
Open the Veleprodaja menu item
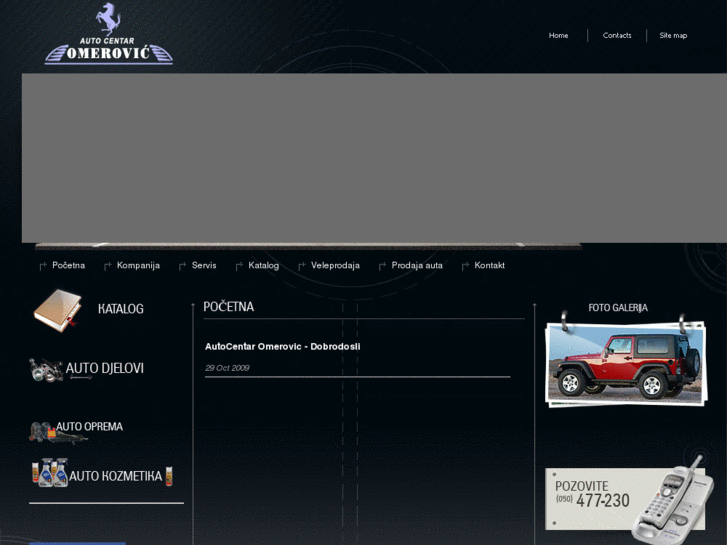335,265
